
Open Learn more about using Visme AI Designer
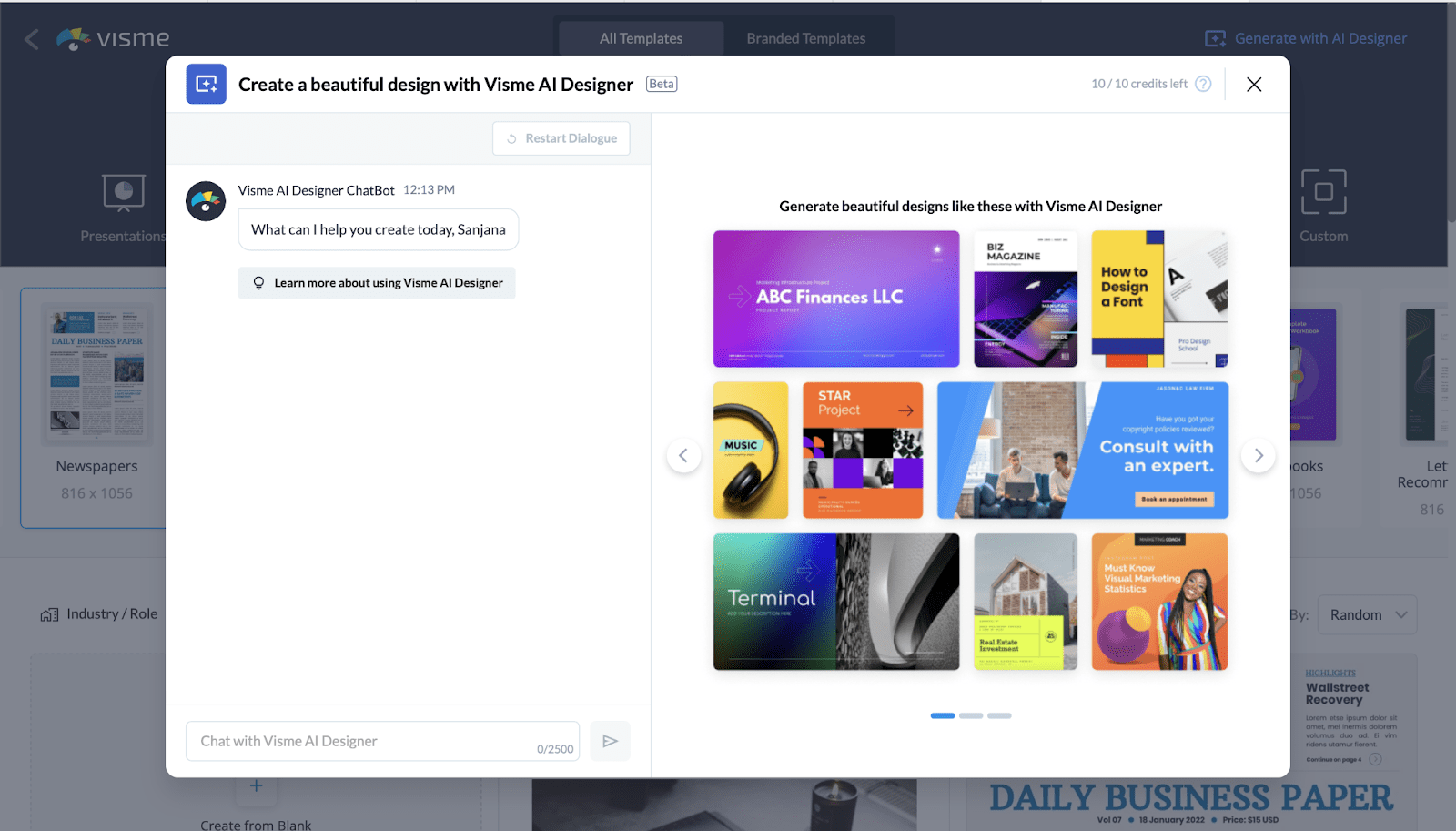(x=377, y=283)
